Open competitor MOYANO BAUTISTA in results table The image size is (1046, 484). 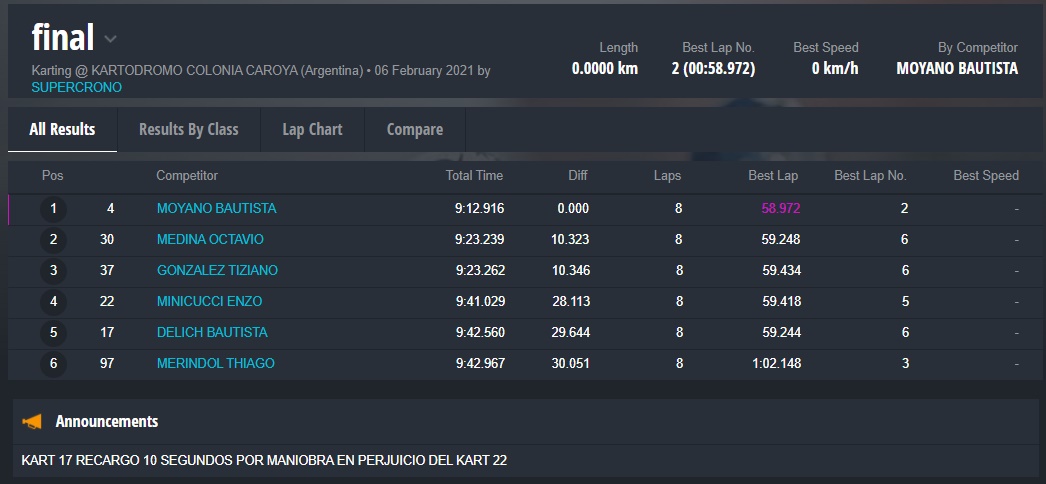(x=216, y=209)
